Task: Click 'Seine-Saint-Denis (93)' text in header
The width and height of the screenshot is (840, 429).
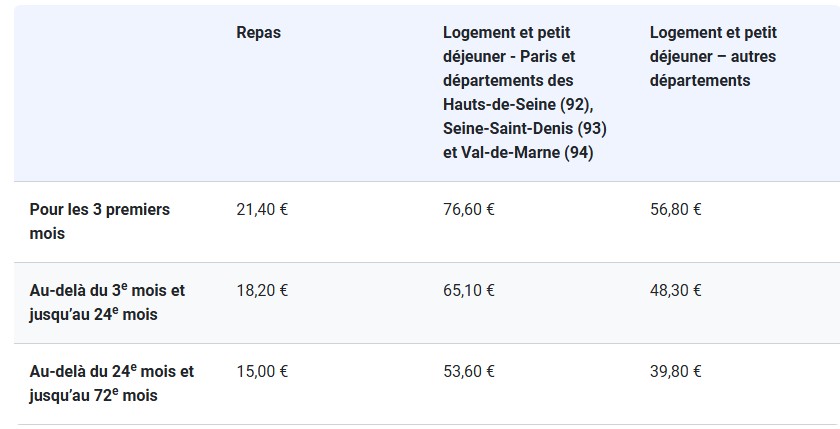Action: click(525, 129)
